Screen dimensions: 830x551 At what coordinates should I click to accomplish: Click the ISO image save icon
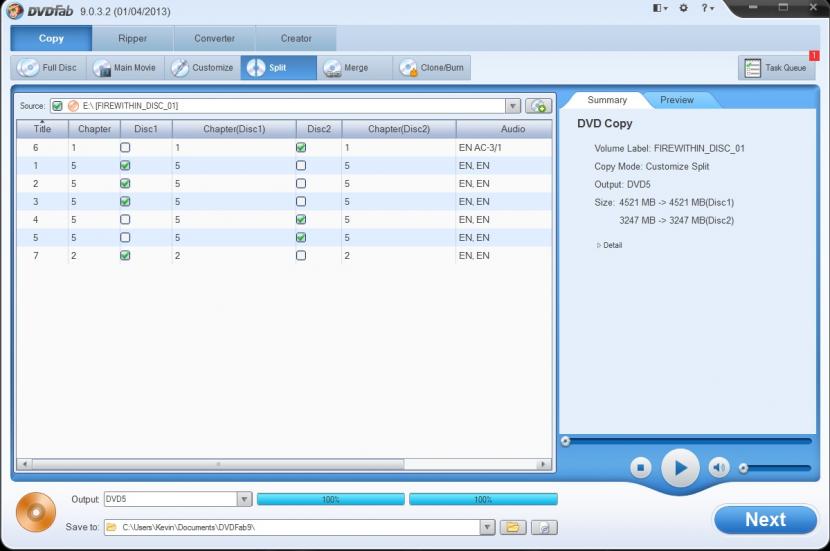pyautogui.click(x=544, y=527)
